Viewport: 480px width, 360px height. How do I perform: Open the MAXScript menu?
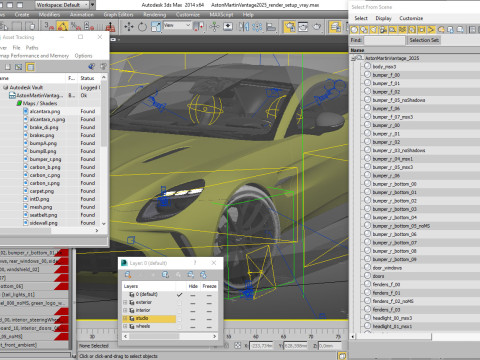click(x=221, y=15)
